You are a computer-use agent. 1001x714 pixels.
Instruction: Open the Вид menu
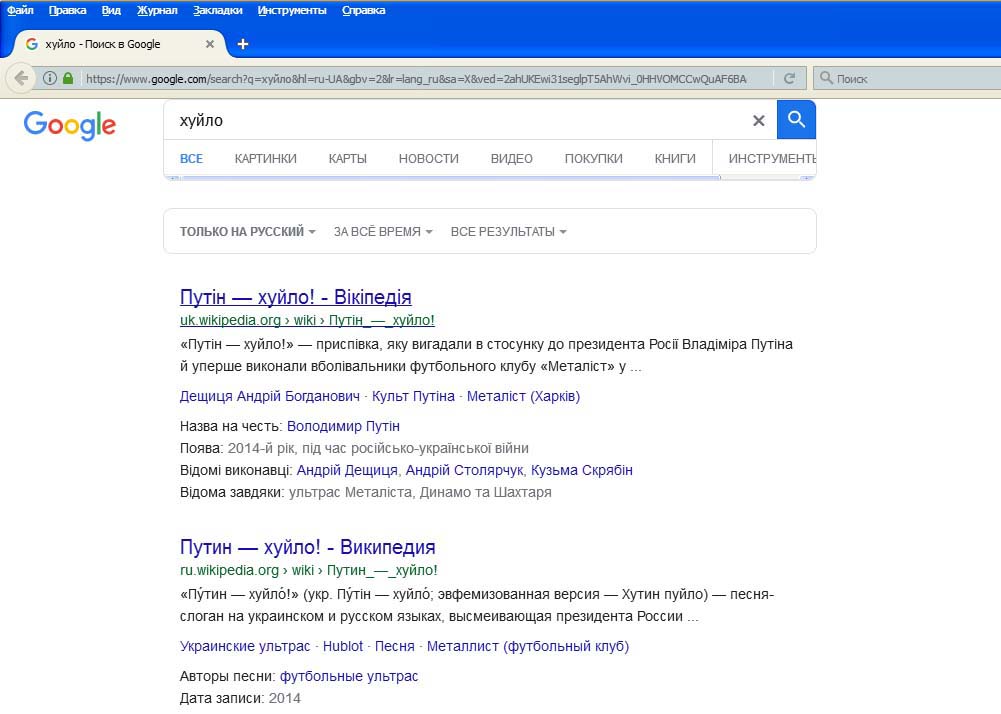click(x=111, y=10)
